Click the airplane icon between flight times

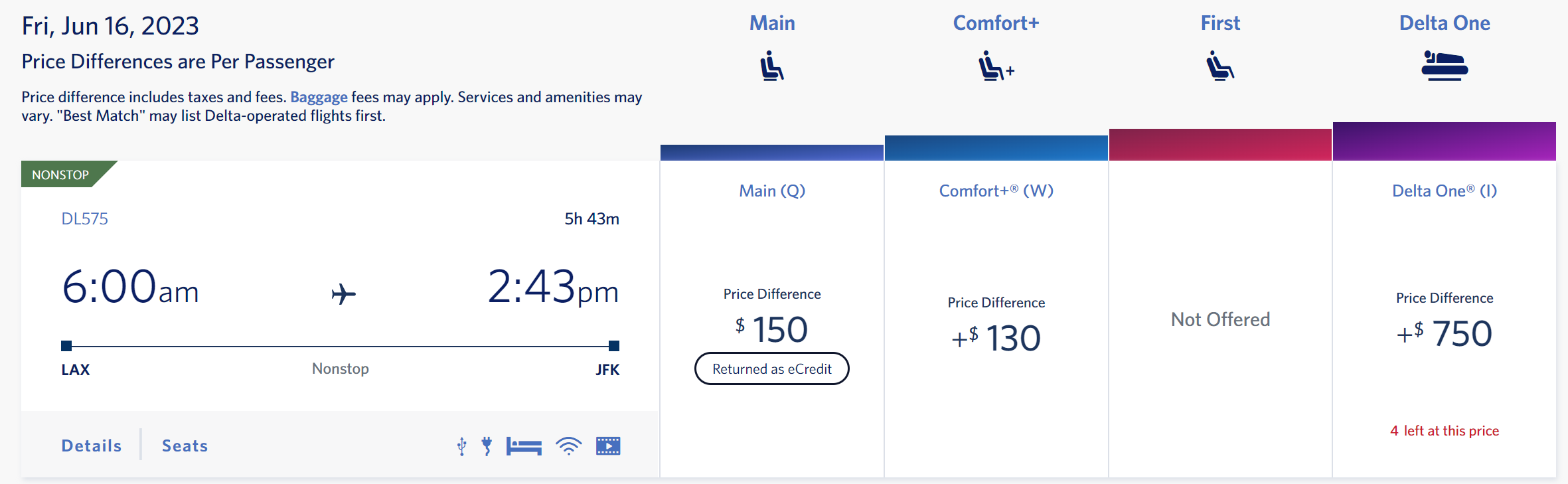click(x=343, y=293)
